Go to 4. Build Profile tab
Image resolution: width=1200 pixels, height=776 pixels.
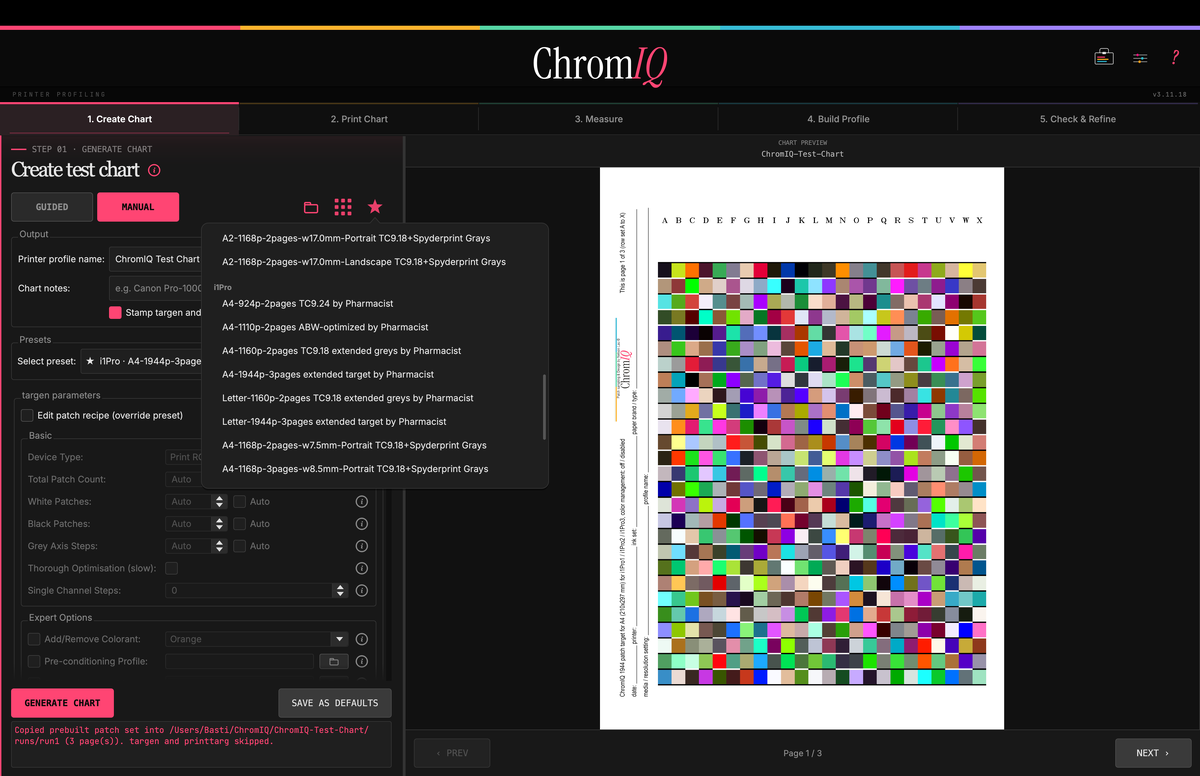(x=838, y=119)
